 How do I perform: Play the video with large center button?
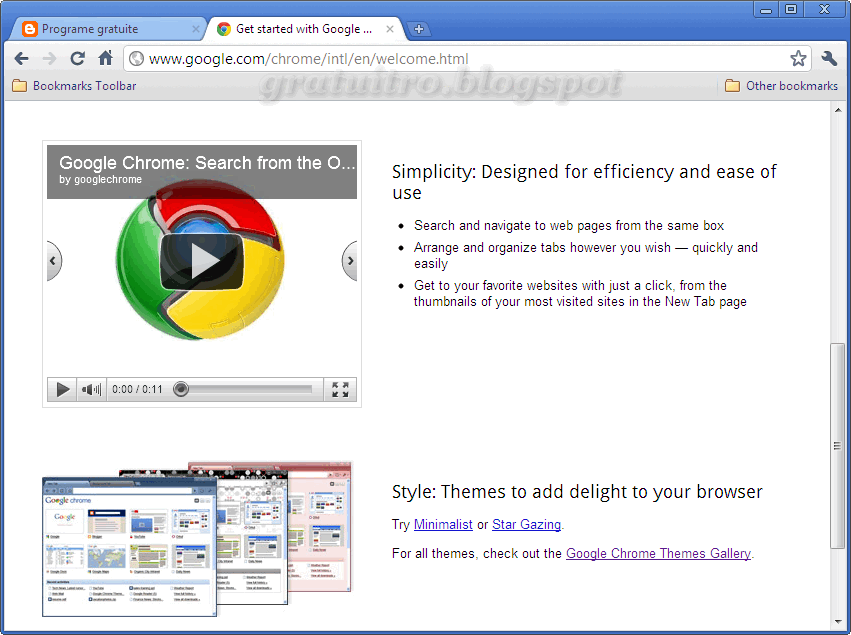click(x=201, y=261)
